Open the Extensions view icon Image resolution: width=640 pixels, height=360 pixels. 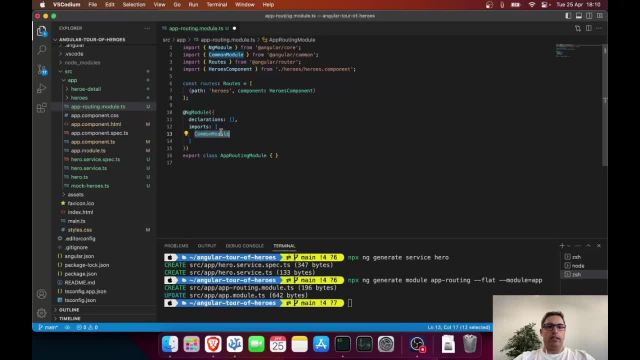pyautogui.click(x=42, y=108)
